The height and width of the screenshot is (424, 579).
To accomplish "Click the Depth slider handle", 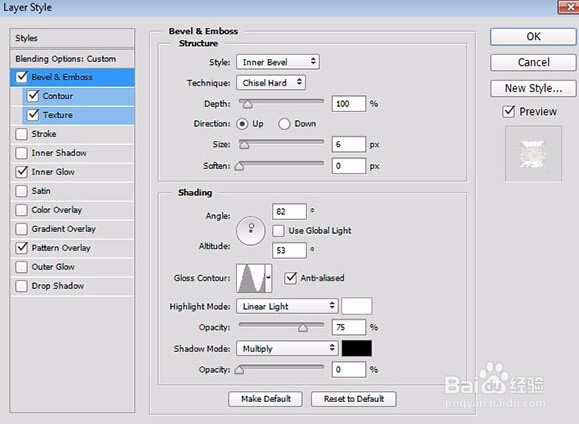I will [x=247, y=105].
